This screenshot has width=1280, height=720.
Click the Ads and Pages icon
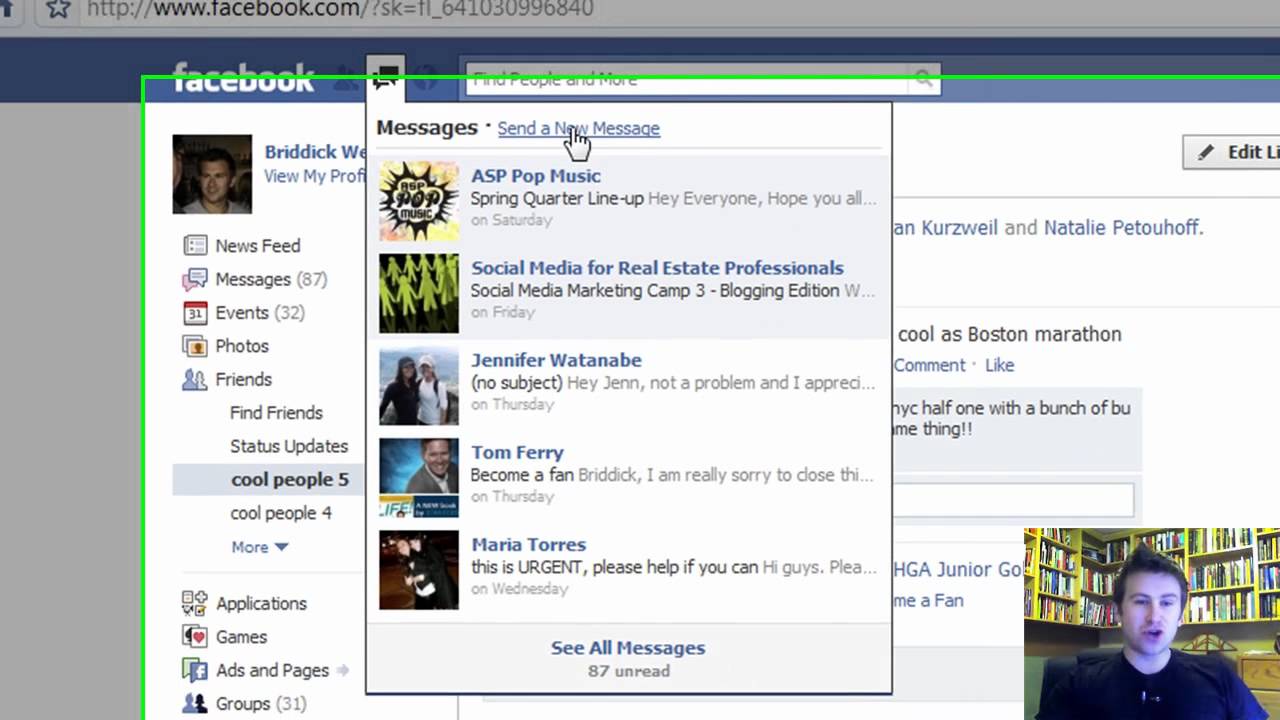[x=195, y=670]
